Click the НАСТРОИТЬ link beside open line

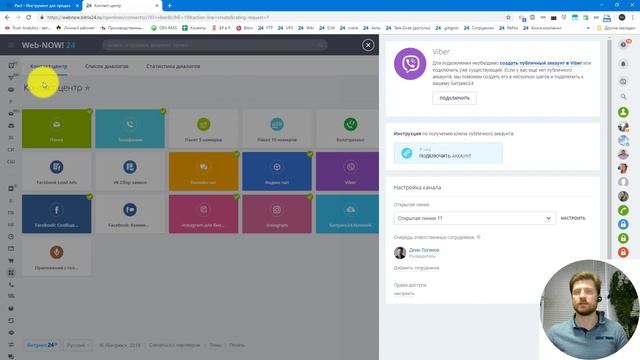coord(573,218)
